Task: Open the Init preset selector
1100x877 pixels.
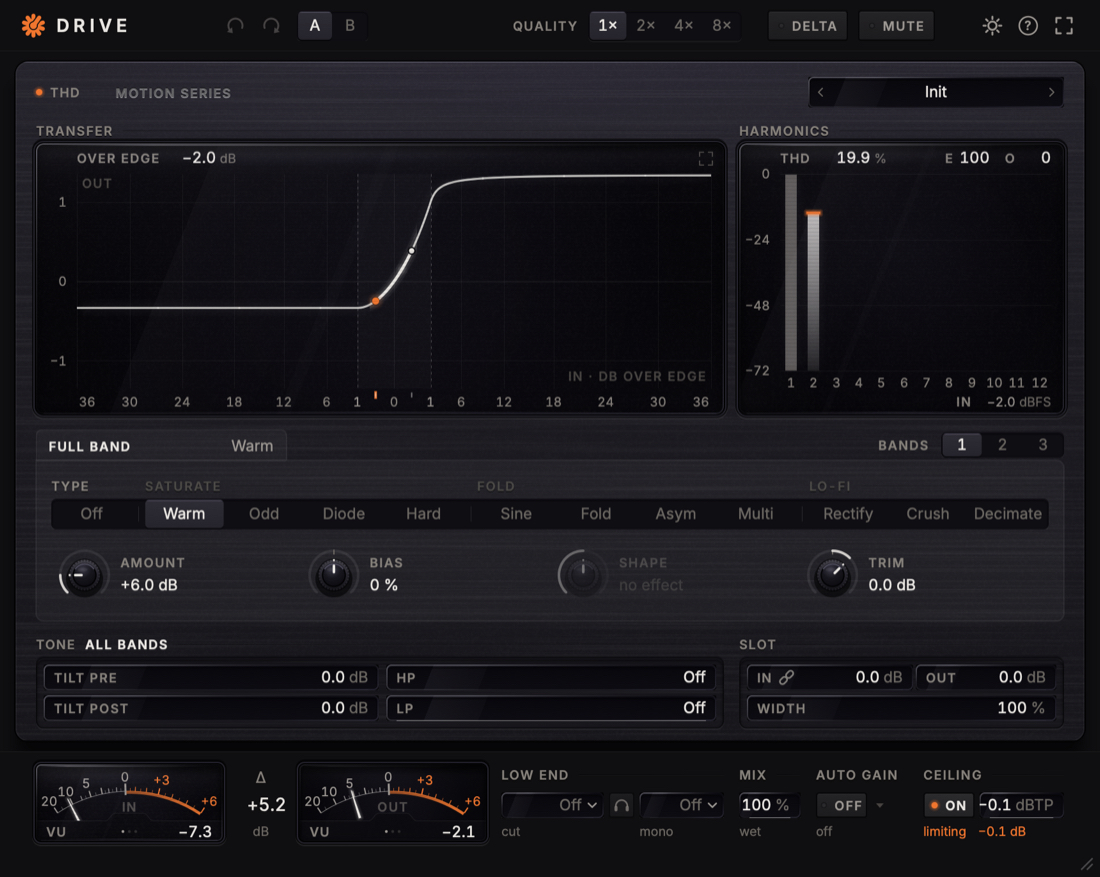Action: [936, 92]
